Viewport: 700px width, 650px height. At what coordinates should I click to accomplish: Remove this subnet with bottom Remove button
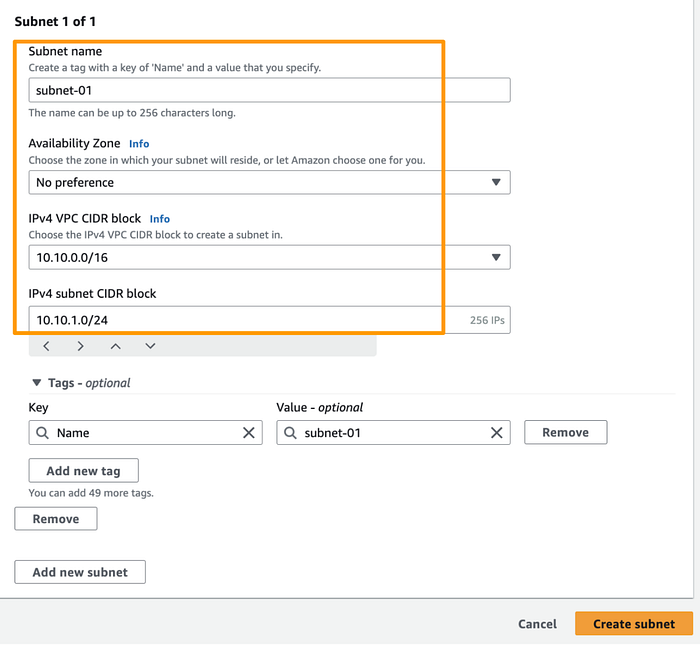click(56, 519)
